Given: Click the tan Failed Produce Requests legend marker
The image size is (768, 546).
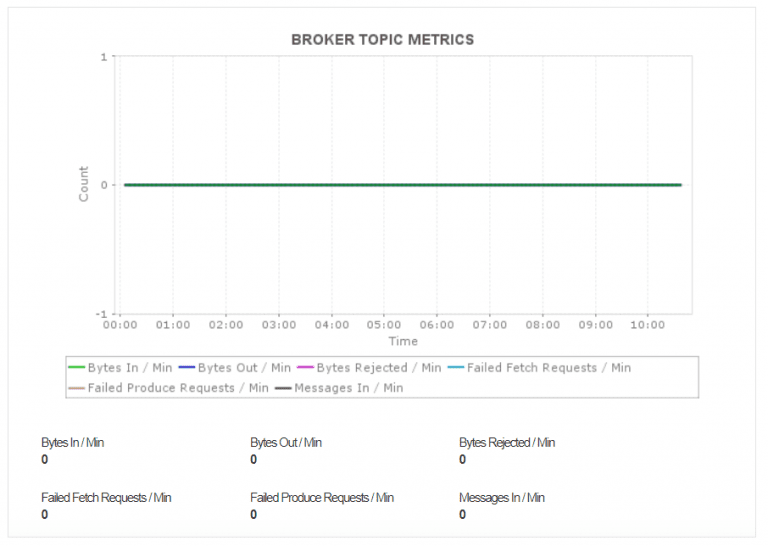Looking at the screenshot, I should point(76,388).
